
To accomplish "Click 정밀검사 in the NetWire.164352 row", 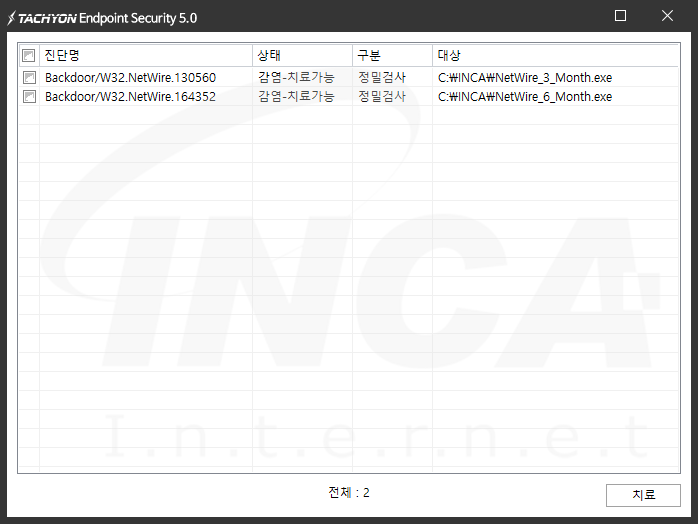I will [x=382, y=97].
